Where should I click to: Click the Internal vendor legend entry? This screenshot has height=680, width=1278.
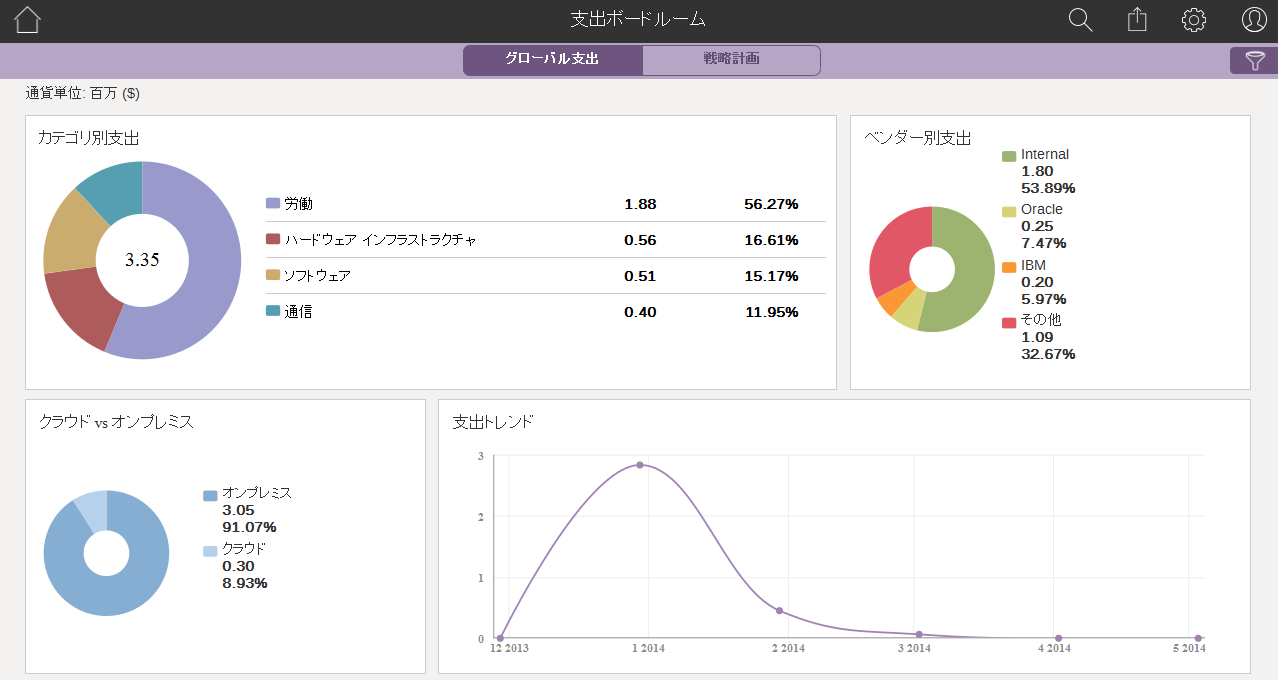click(x=1044, y=155)
